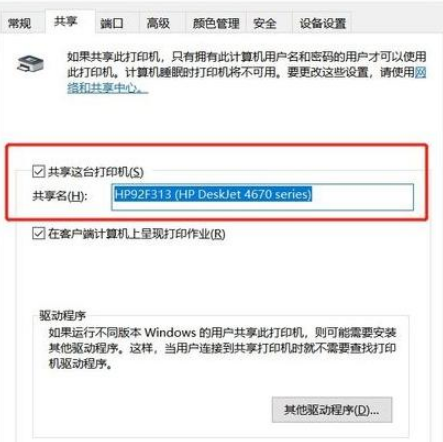The image size is (443, 442).
Task: Open the 端口 tab
Action: coord(112,23)
